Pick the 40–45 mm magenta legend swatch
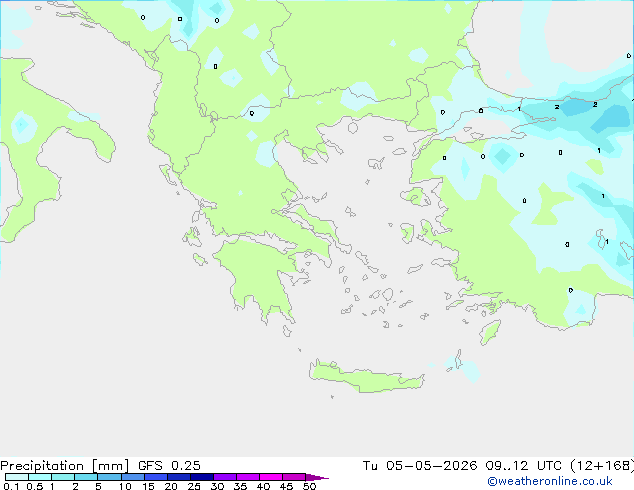This screenshot has height=490, width=634. coord(271,477)
